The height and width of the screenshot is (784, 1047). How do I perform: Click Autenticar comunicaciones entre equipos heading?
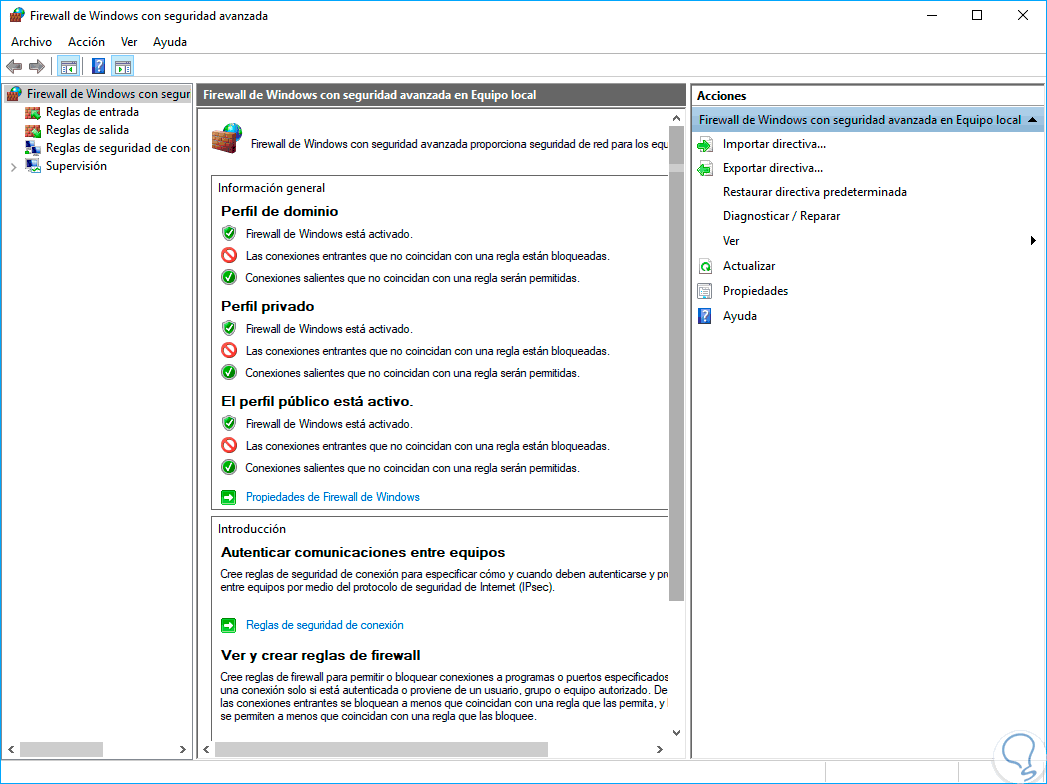(363, 553)
